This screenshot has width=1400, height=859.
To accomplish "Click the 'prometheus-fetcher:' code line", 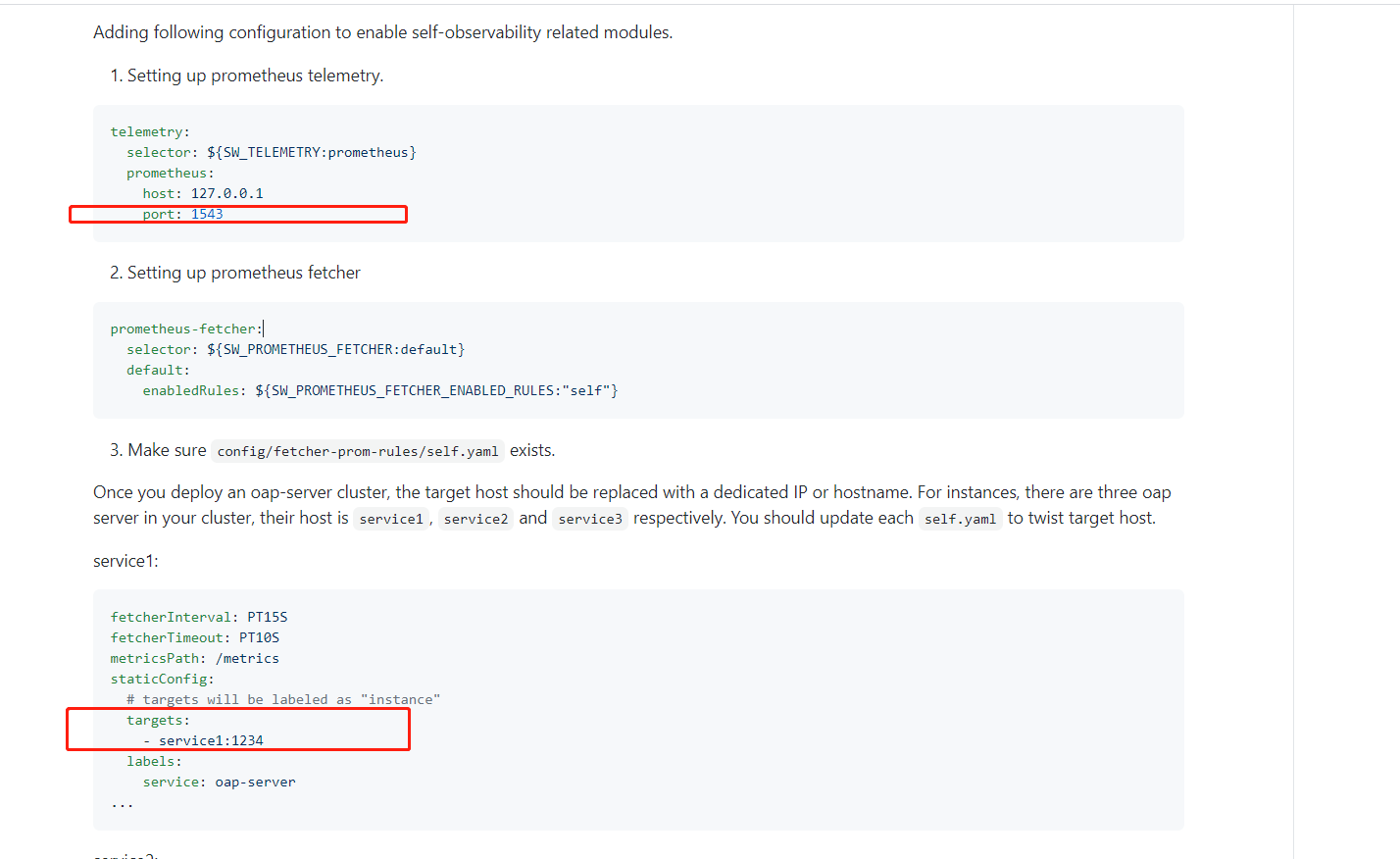I will point(186,328).
